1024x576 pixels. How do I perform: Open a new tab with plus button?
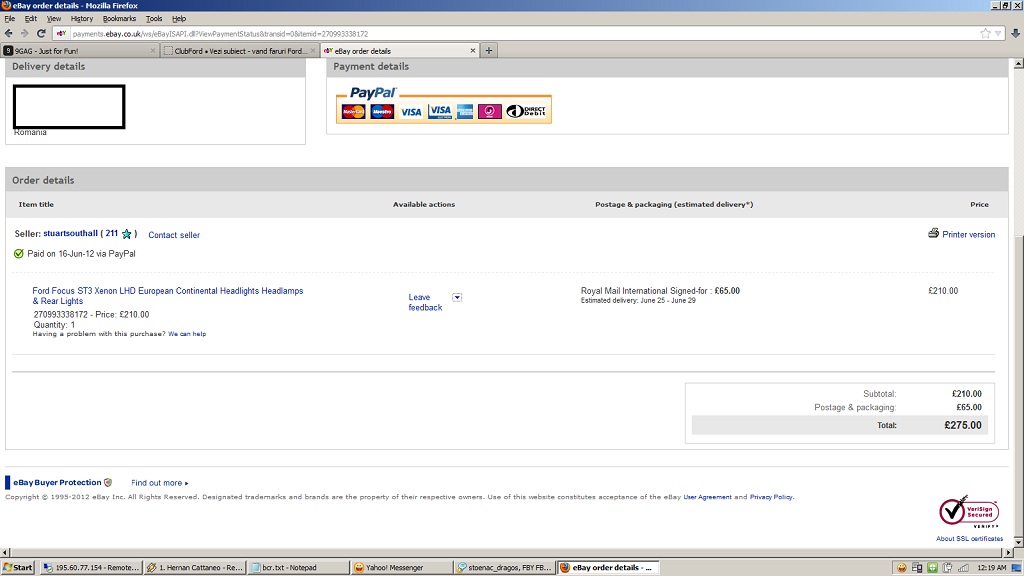click(489, 50)
